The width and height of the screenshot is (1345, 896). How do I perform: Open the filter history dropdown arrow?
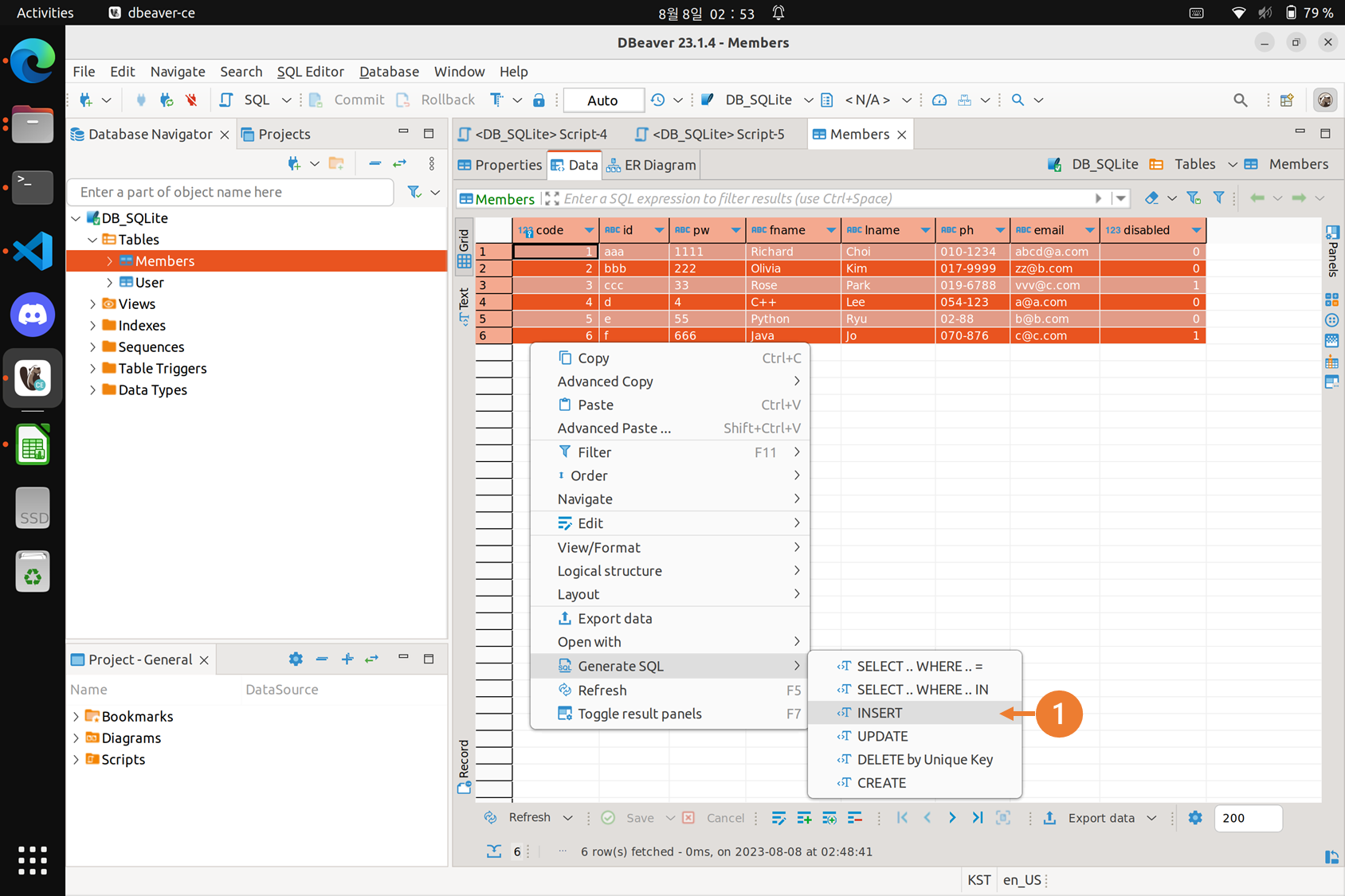(x=1121, y=198)
